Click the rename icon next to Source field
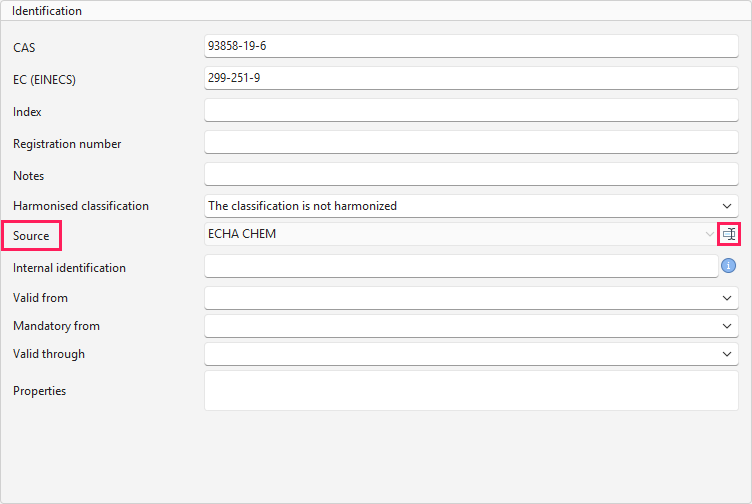The width and height of the screenshot is (752, 504). click(x=729, y=234)
